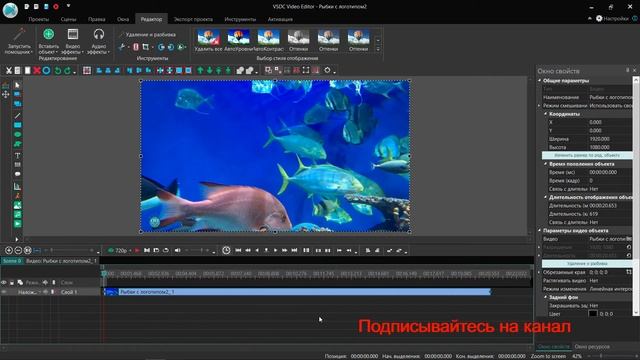Image resolution: width=640 pixels, height=360 pixels.
Task: Open the Инструменты ribbon tab
Action: coord(240,19)
